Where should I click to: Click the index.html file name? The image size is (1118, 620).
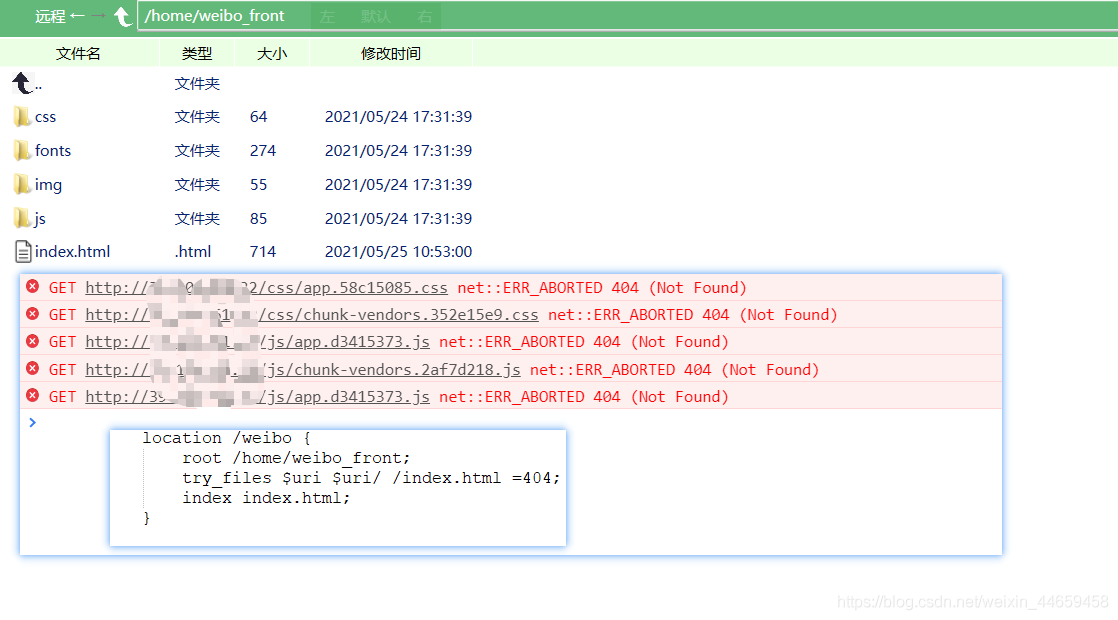[x=72, y=252]
